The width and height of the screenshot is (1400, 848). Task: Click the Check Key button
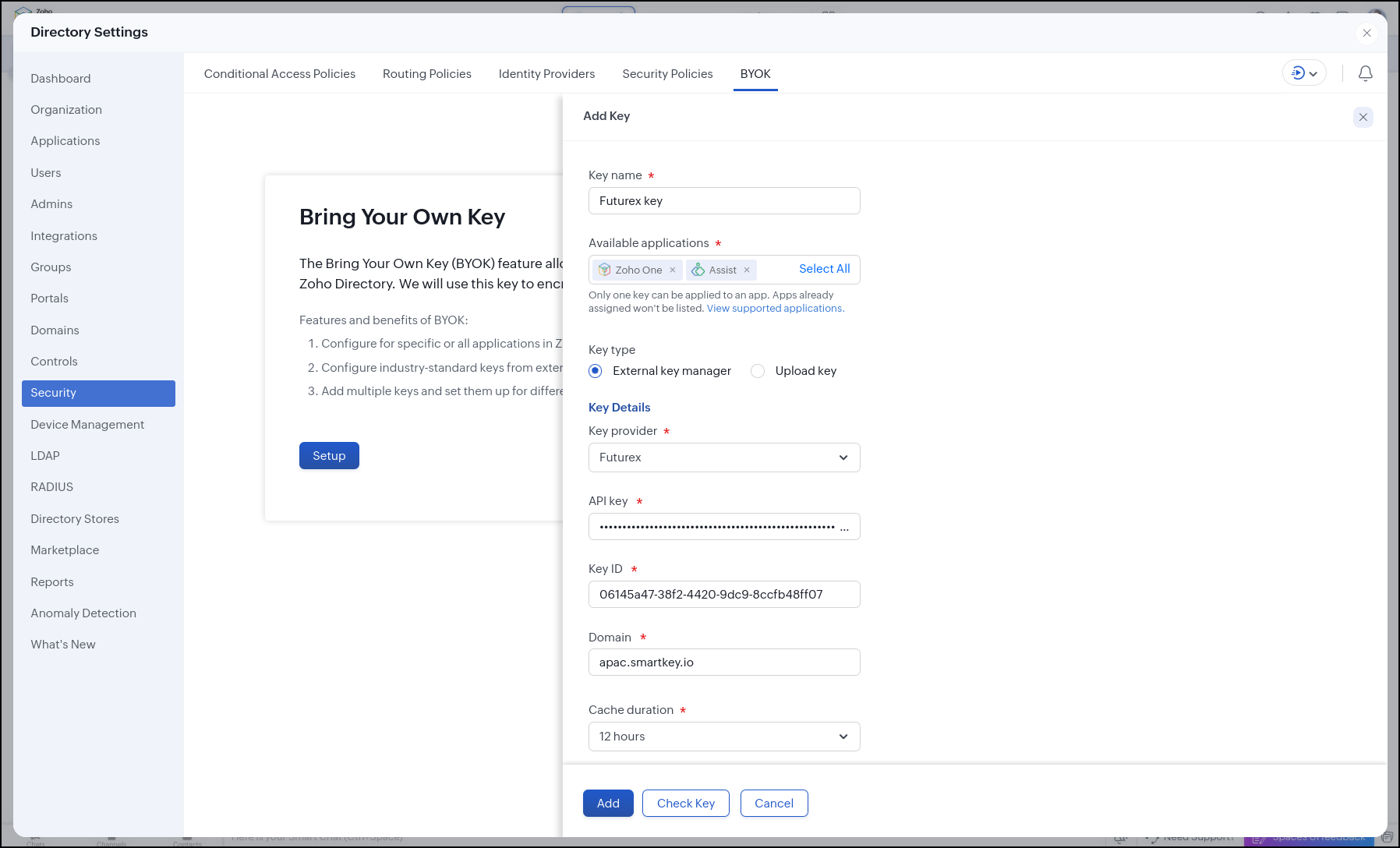(x=686, y=804)
